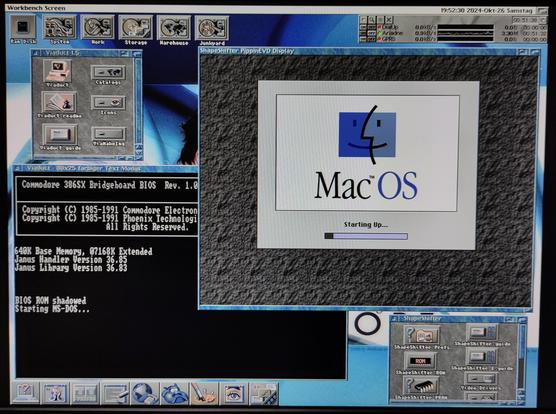Launch the first dock icon with checklist
This screenshot has width=556, height=414.
(x=25, y=393)
